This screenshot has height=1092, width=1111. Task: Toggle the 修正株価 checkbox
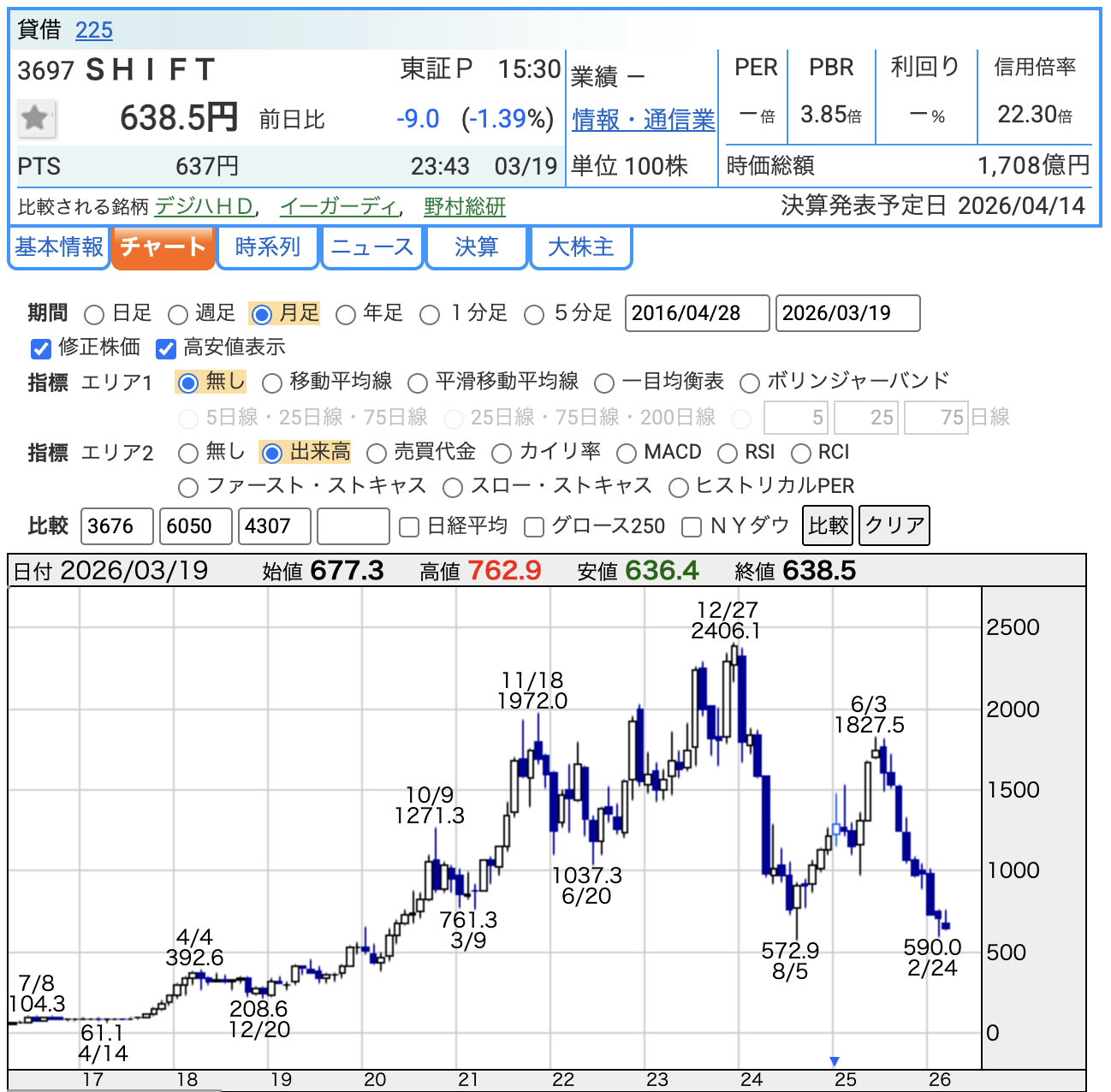(x=41, y=348)
